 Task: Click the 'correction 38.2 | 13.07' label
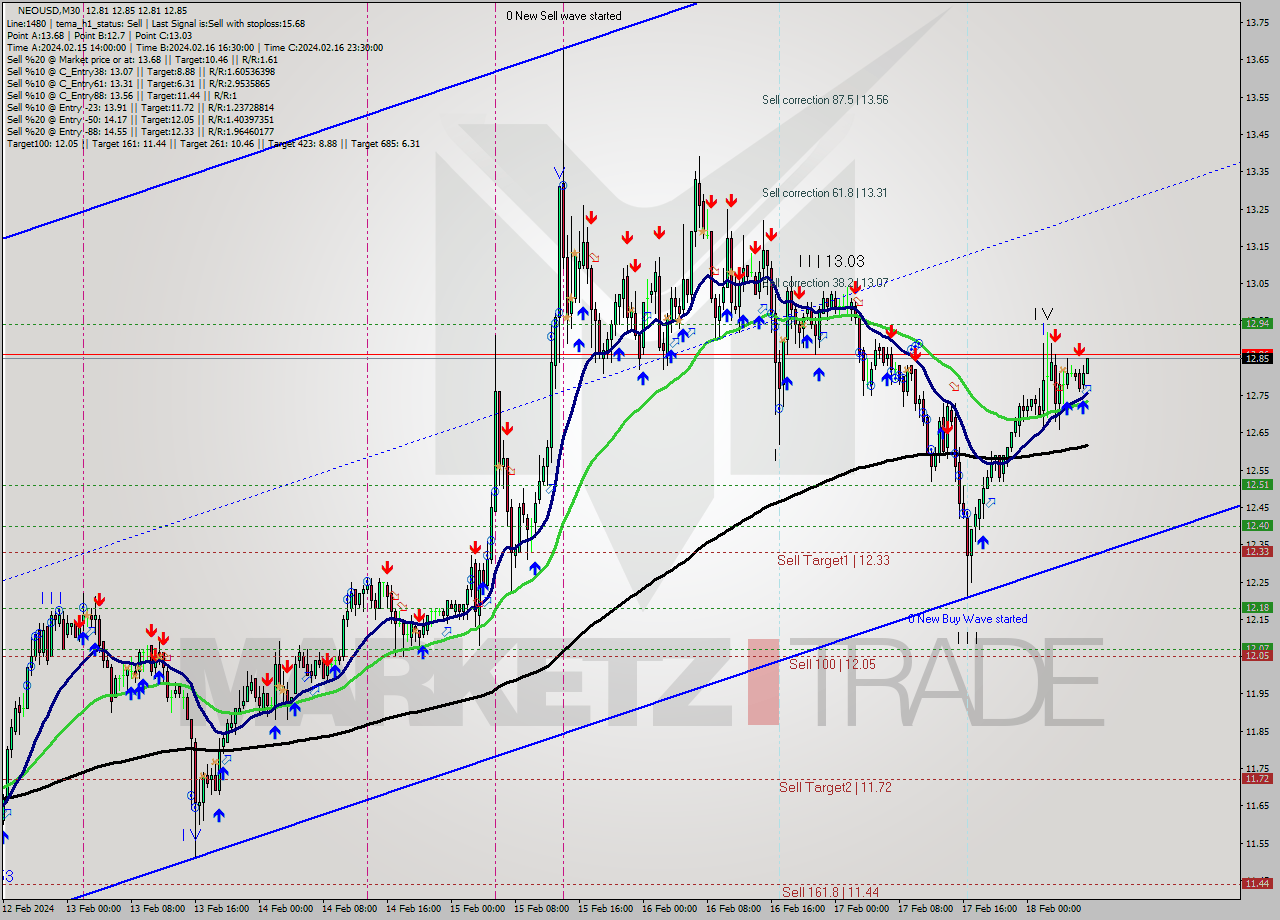point(835,283)
